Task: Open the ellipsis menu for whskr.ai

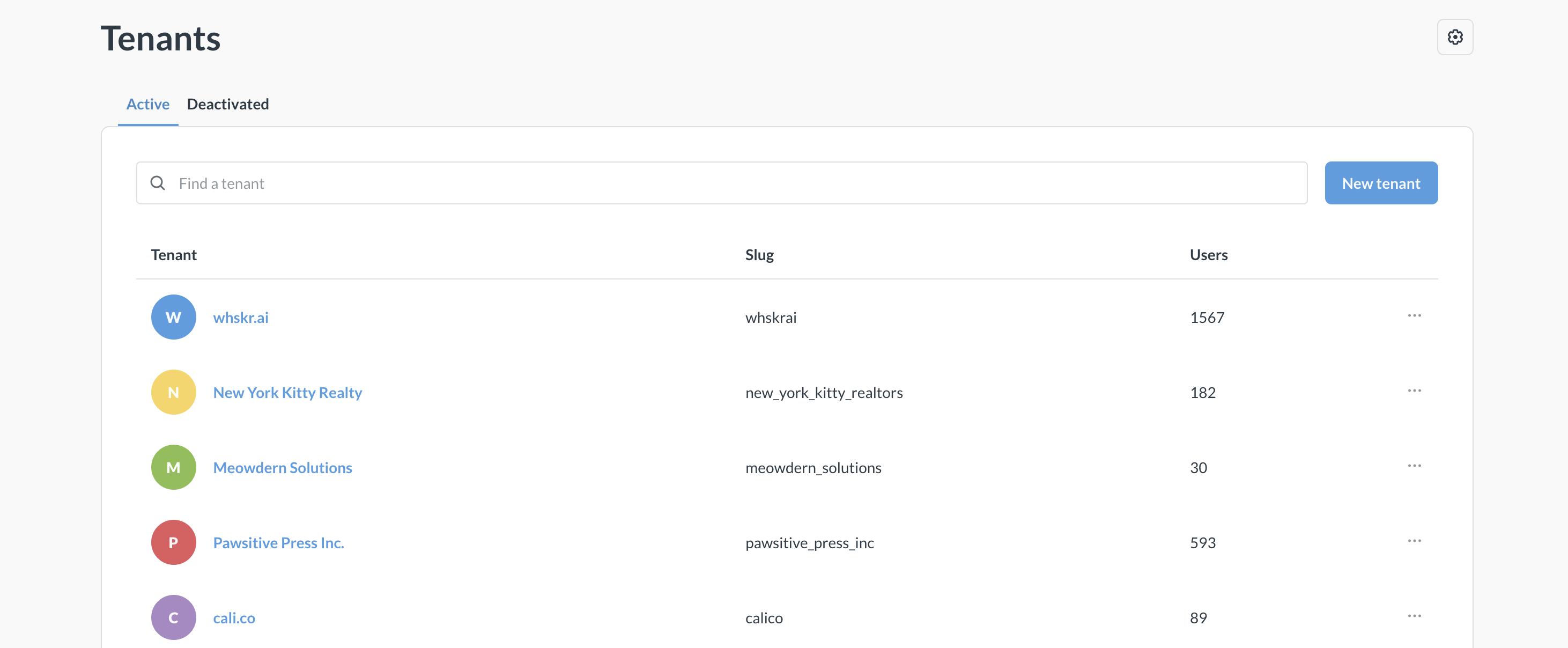Action: click(1414, 315)
